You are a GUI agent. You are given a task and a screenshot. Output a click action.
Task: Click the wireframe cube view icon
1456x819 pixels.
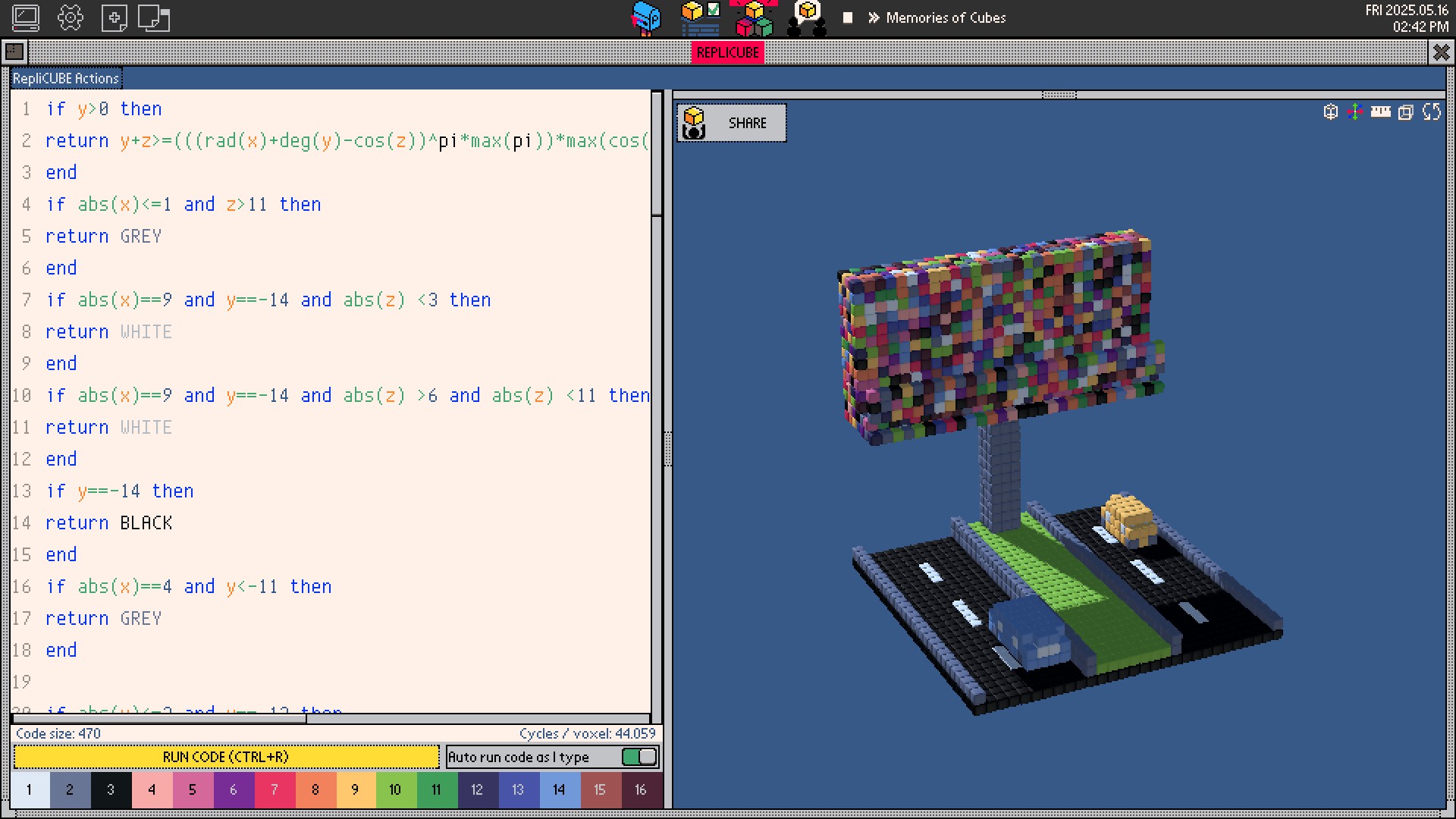[1330, 112]
